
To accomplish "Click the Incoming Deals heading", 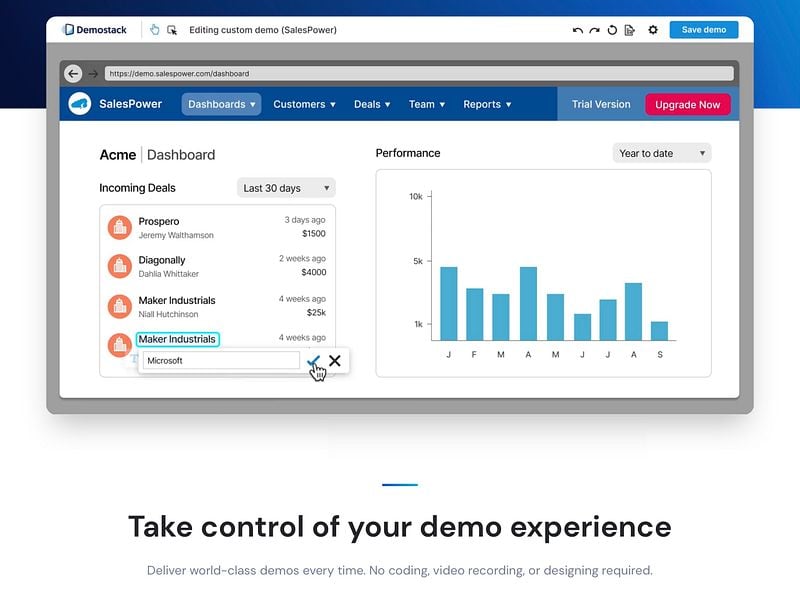I will click(x=137, y=188).
